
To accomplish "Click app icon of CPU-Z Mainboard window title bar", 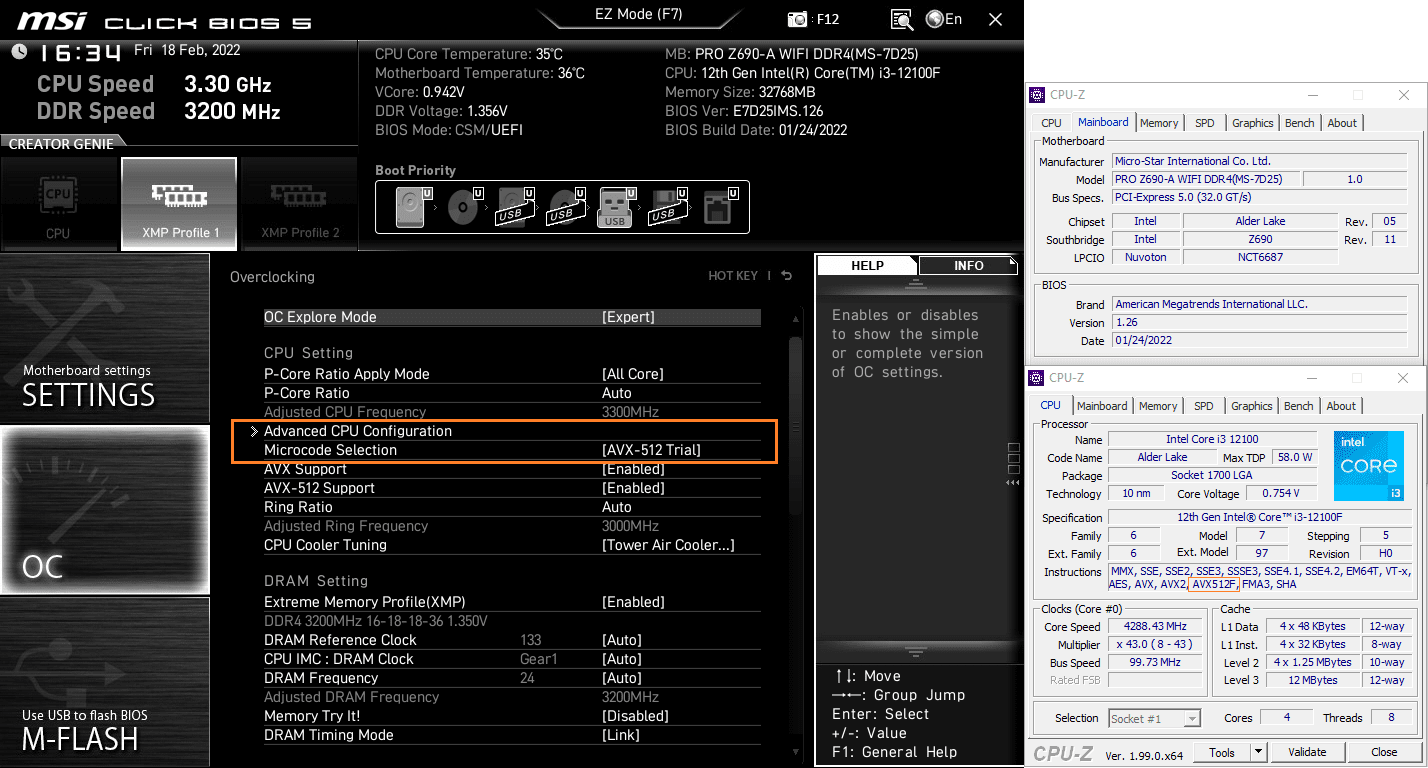I will 1039,95.
